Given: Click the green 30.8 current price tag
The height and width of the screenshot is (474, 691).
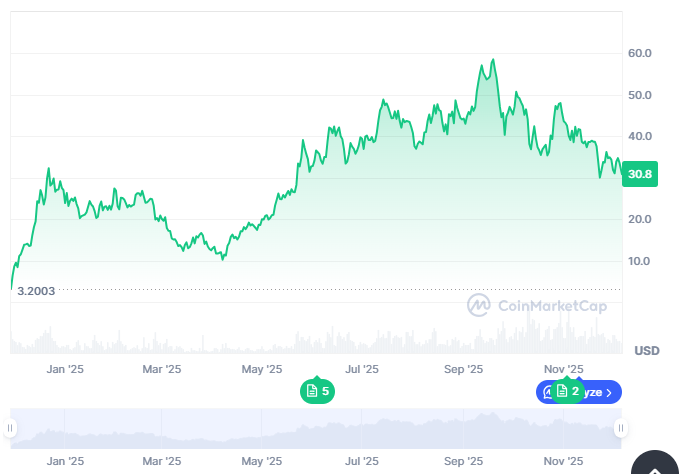Looking at the screenshot, I should point(637,174).
